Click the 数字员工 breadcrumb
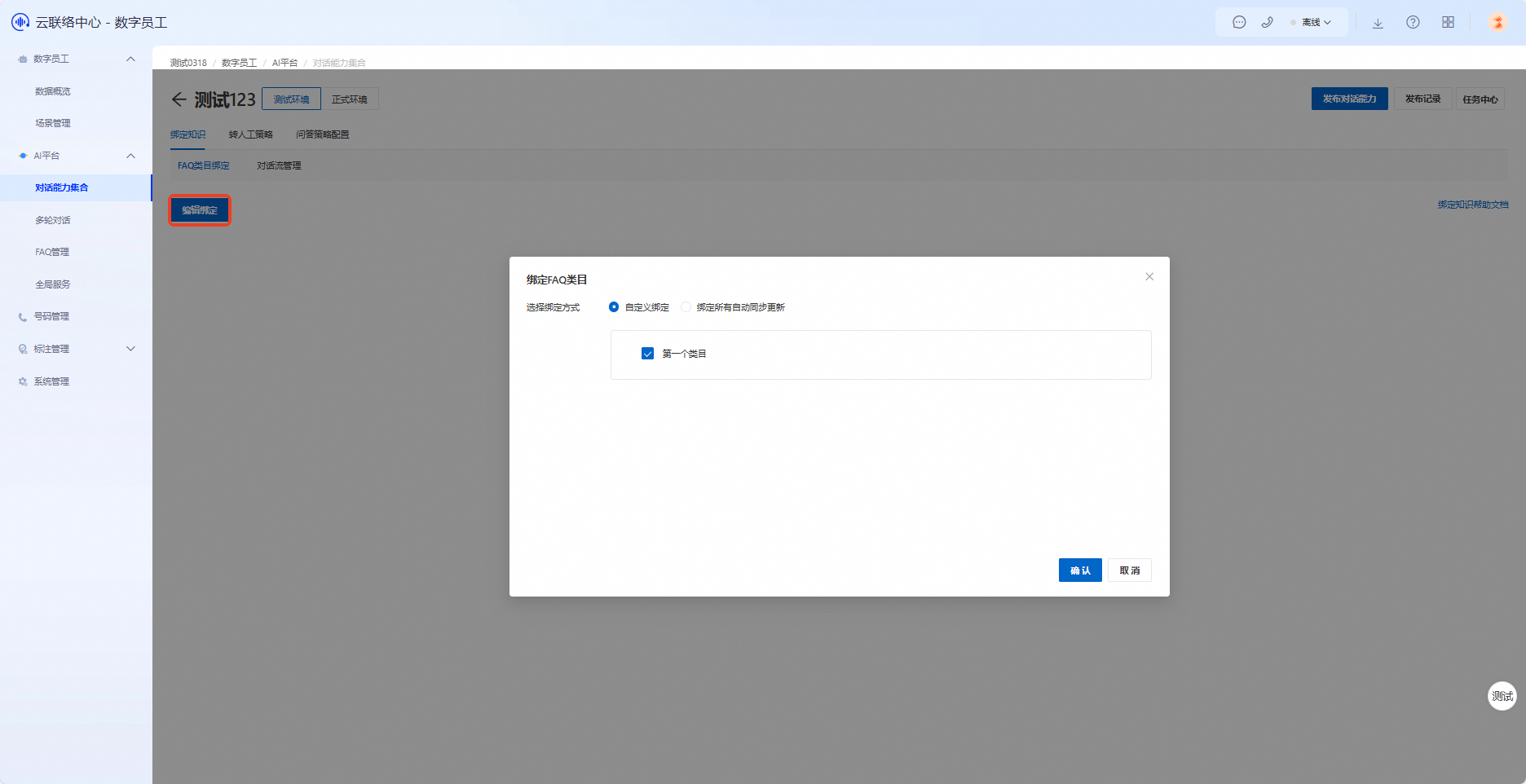 tap(240, 63)
